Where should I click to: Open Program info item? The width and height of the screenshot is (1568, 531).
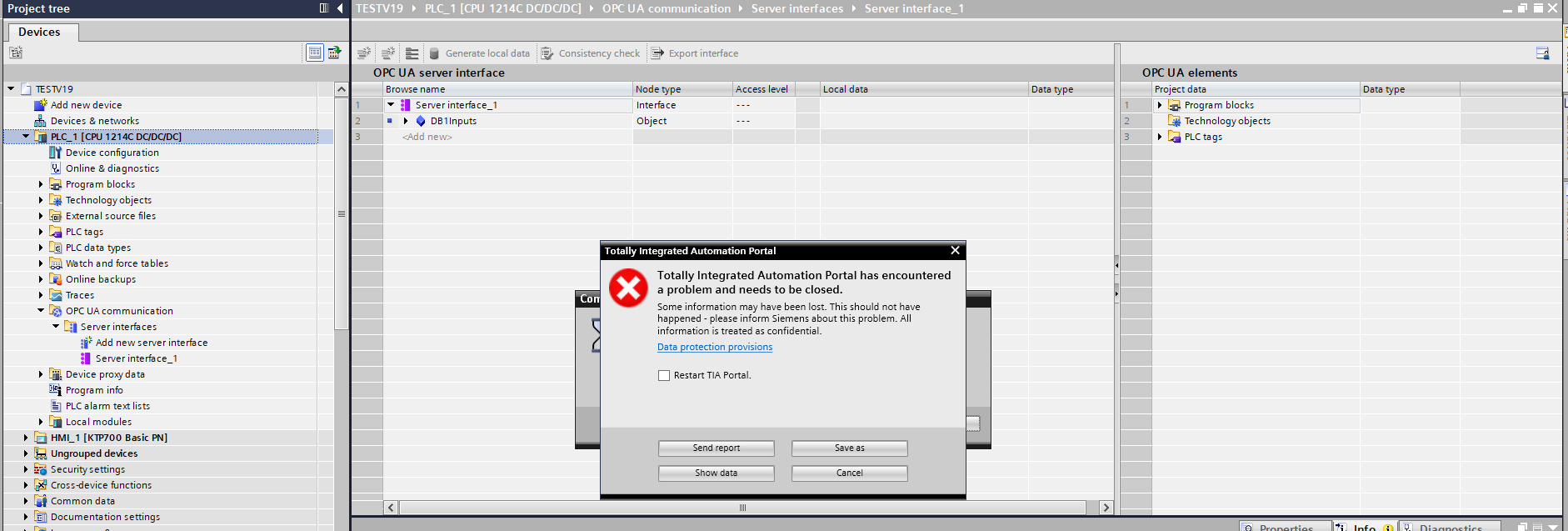(93, 390)
